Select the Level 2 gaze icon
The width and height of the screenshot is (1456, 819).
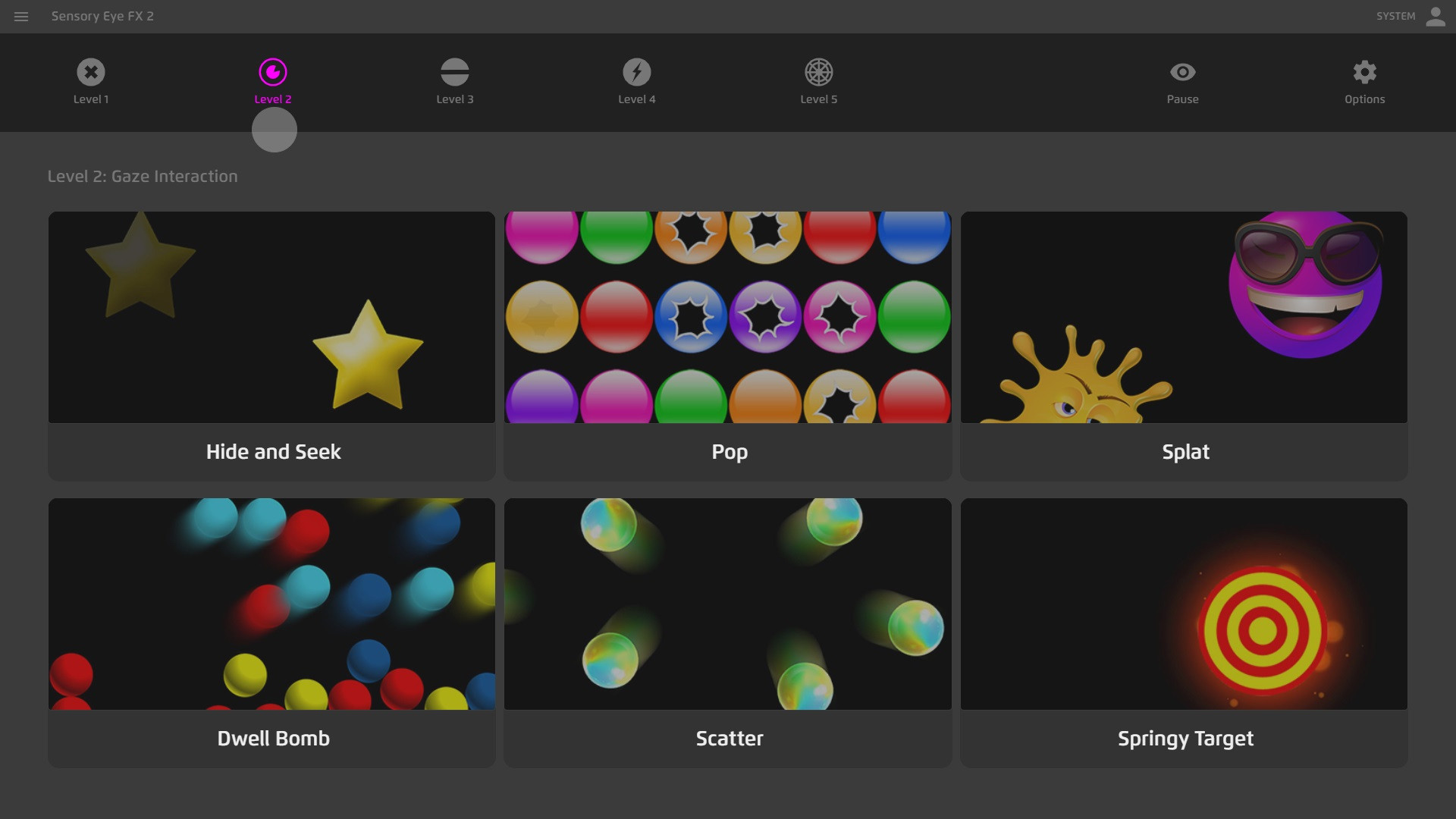point(273,72)
